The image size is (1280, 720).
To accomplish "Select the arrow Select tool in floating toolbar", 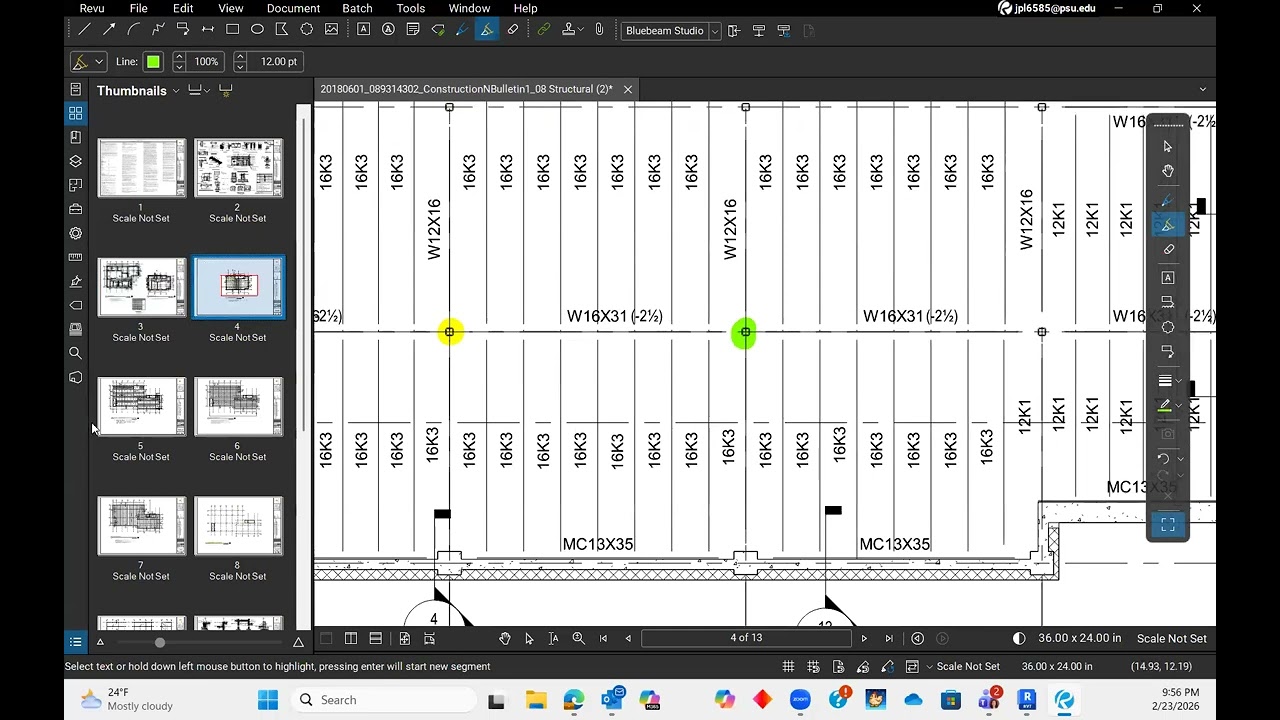I will click(x=1167, y=147).
